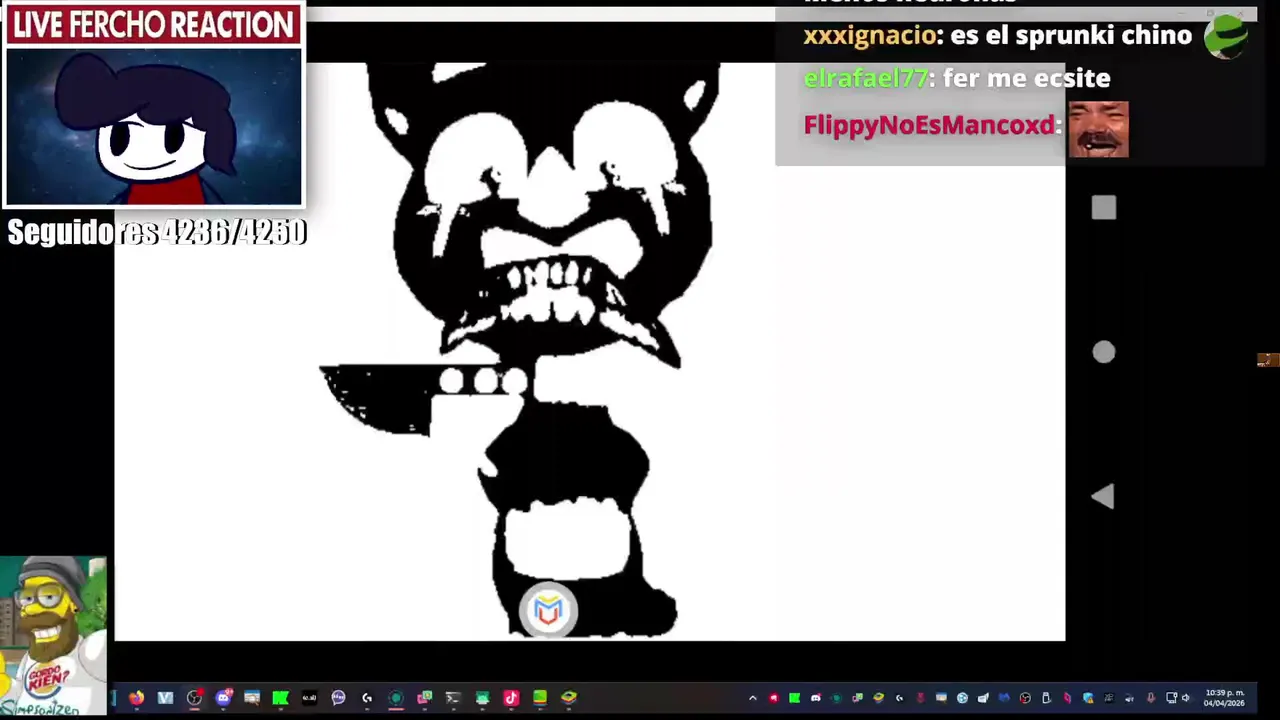Show hidden system tray icons chevron
This screenshot has height=720, width=1280.
click(x=753, y=698)
